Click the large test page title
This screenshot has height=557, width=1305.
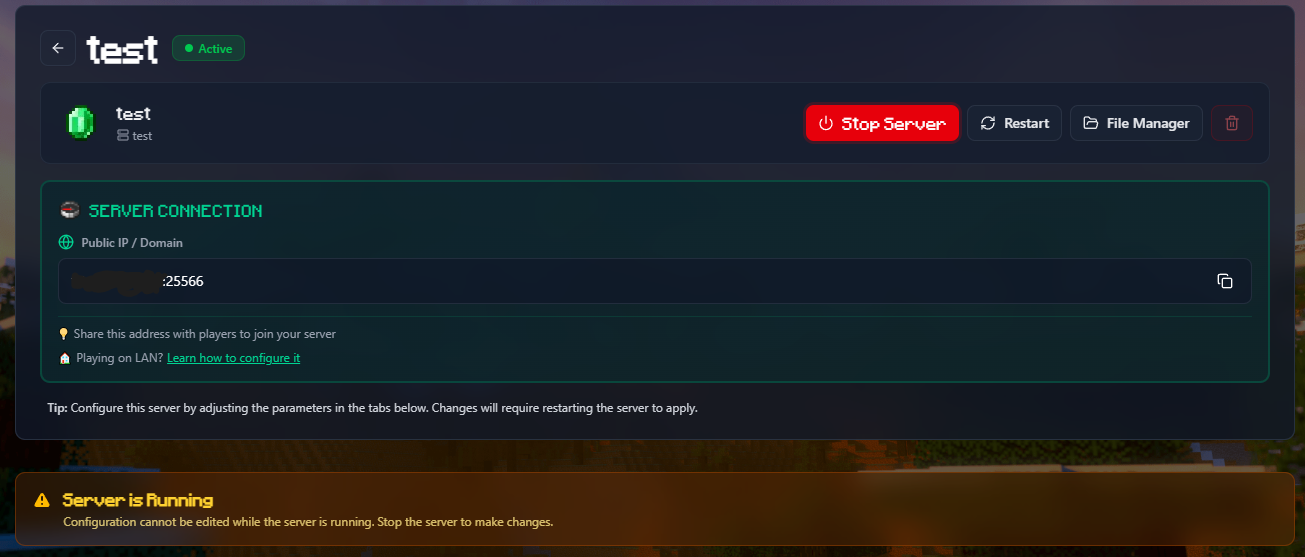pyautogui.click(x=122, y=49)
